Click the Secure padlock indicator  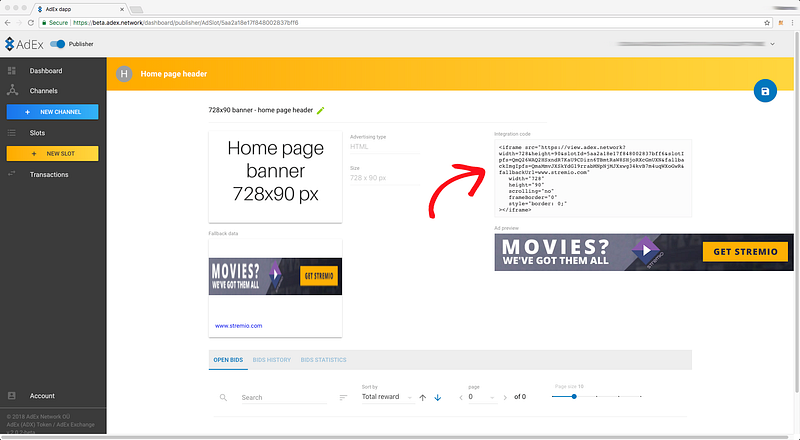55,23
